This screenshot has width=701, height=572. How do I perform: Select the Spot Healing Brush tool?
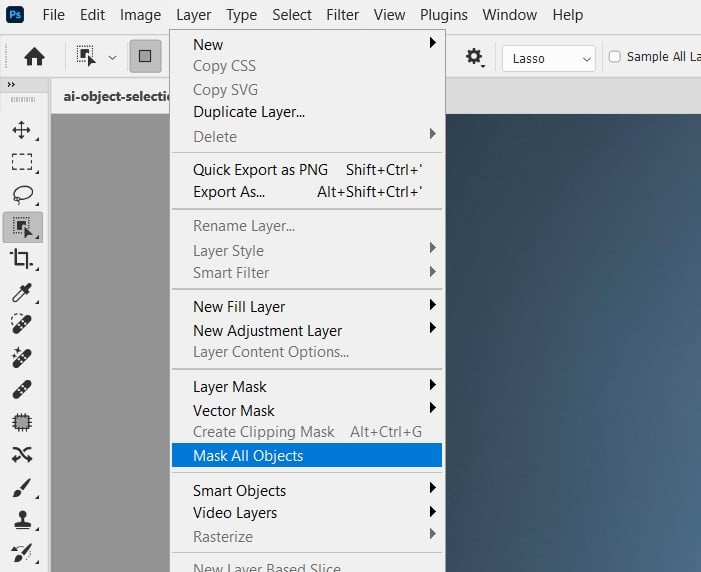[x=21, y=324]
